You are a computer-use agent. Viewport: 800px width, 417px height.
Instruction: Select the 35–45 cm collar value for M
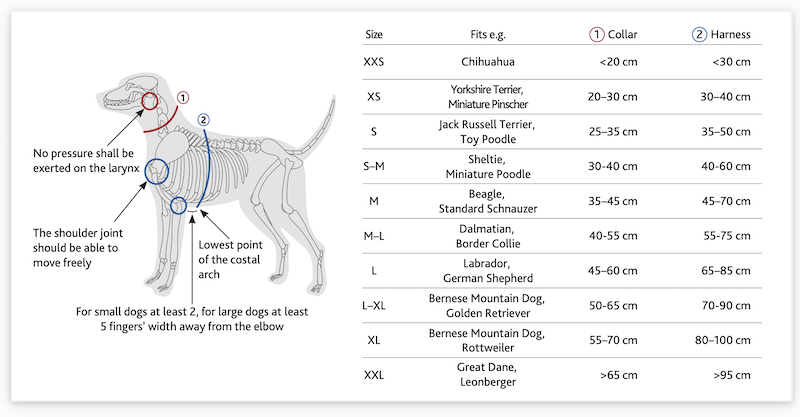click(x=613, y=201)
